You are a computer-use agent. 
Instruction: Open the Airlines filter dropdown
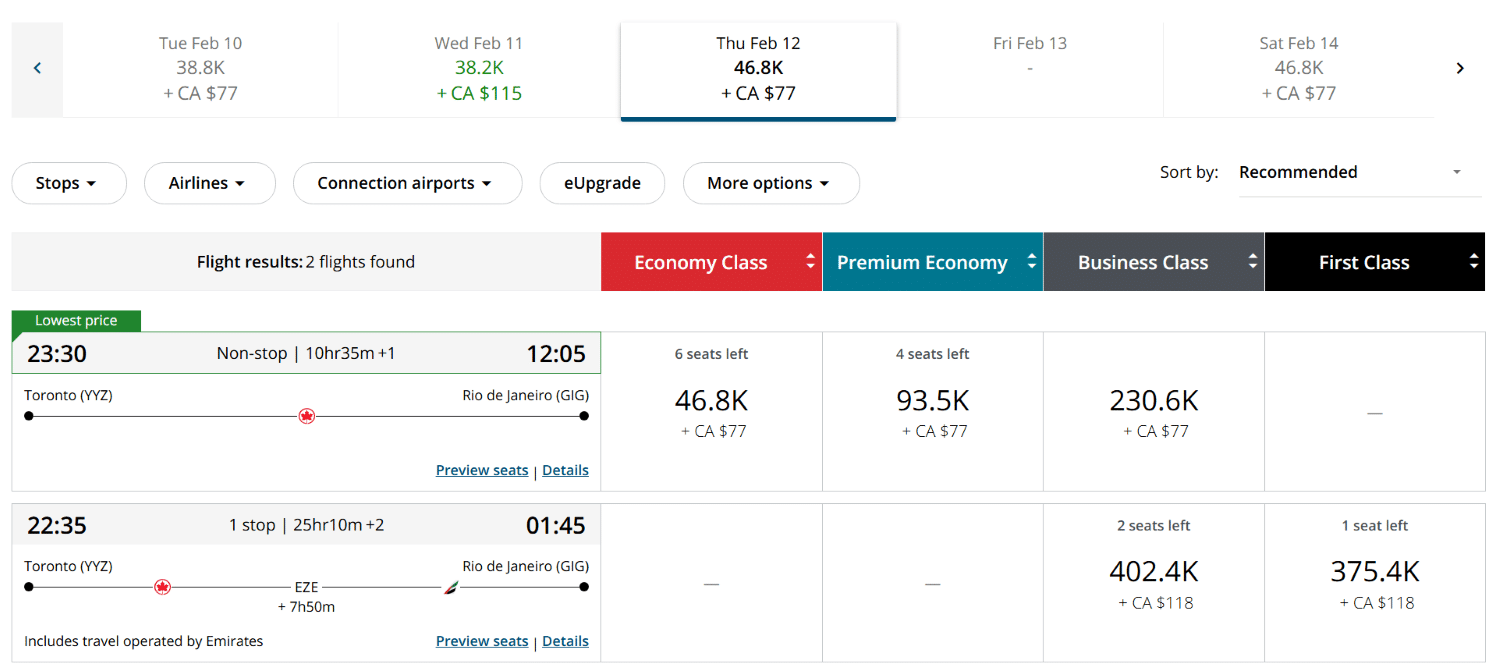pos(209,183)
